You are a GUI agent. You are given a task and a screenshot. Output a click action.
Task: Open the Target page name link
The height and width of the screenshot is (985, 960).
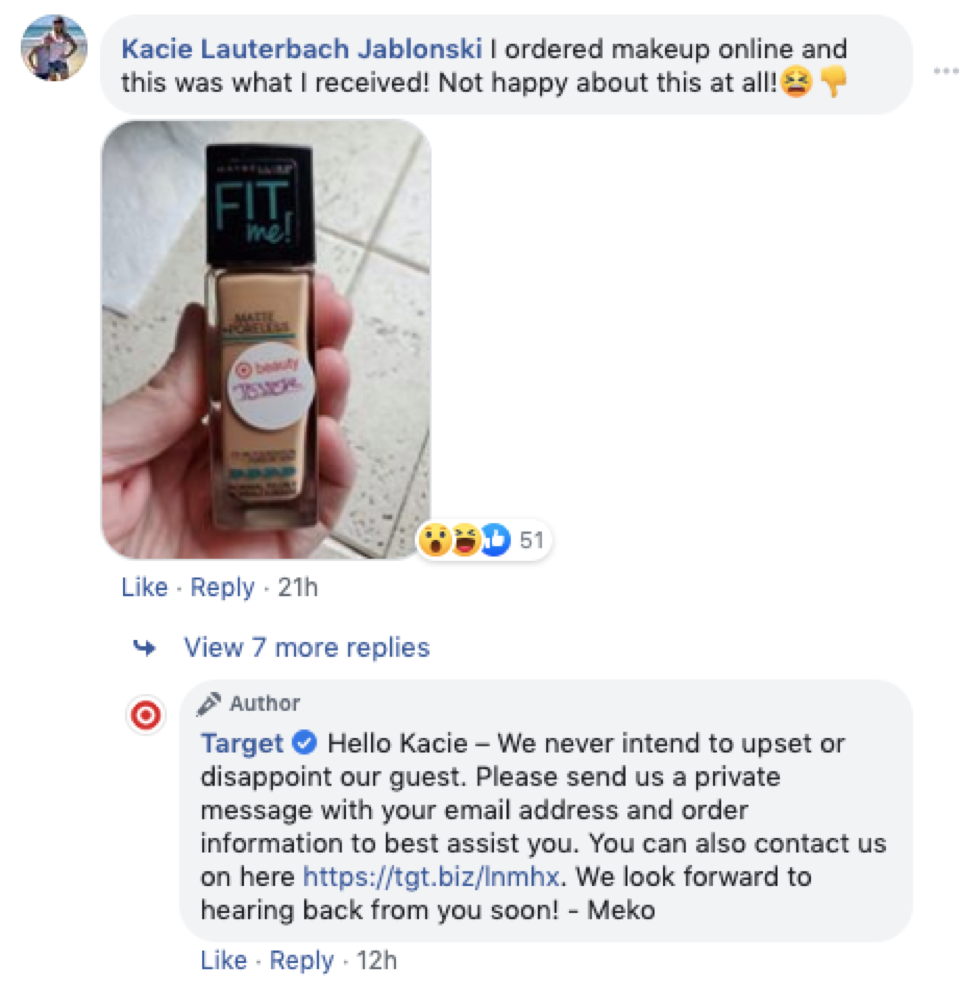point(242,743)
